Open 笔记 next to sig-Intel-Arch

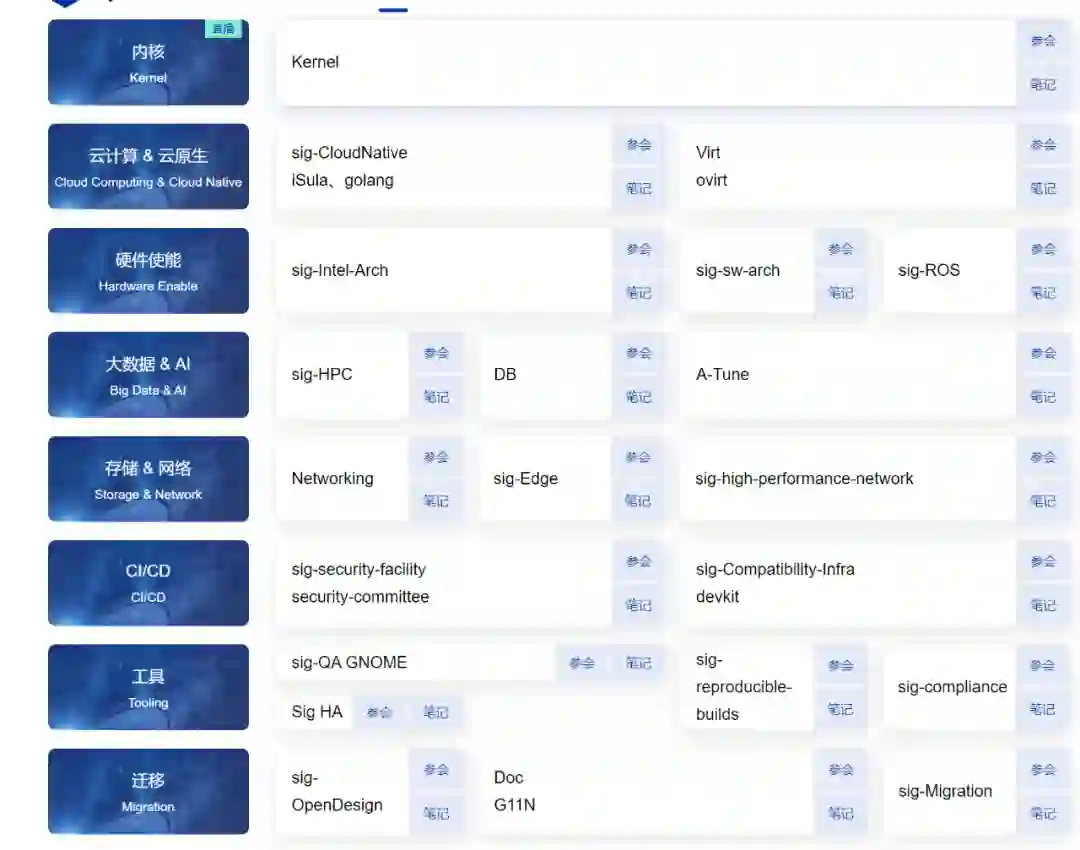(x=638, y=293)
